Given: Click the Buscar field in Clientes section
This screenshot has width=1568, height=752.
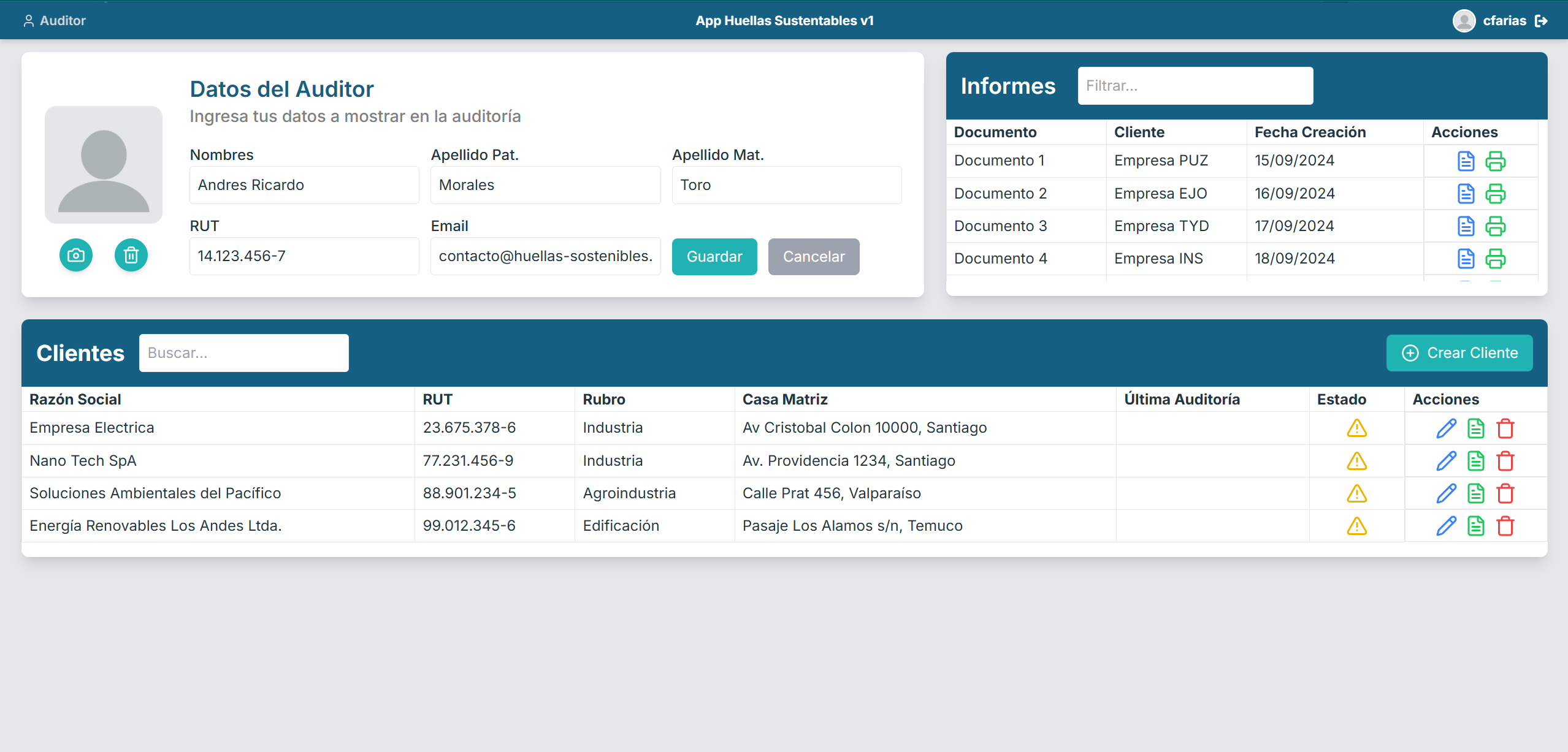Looking at the screenshot, I should (243, 352).
